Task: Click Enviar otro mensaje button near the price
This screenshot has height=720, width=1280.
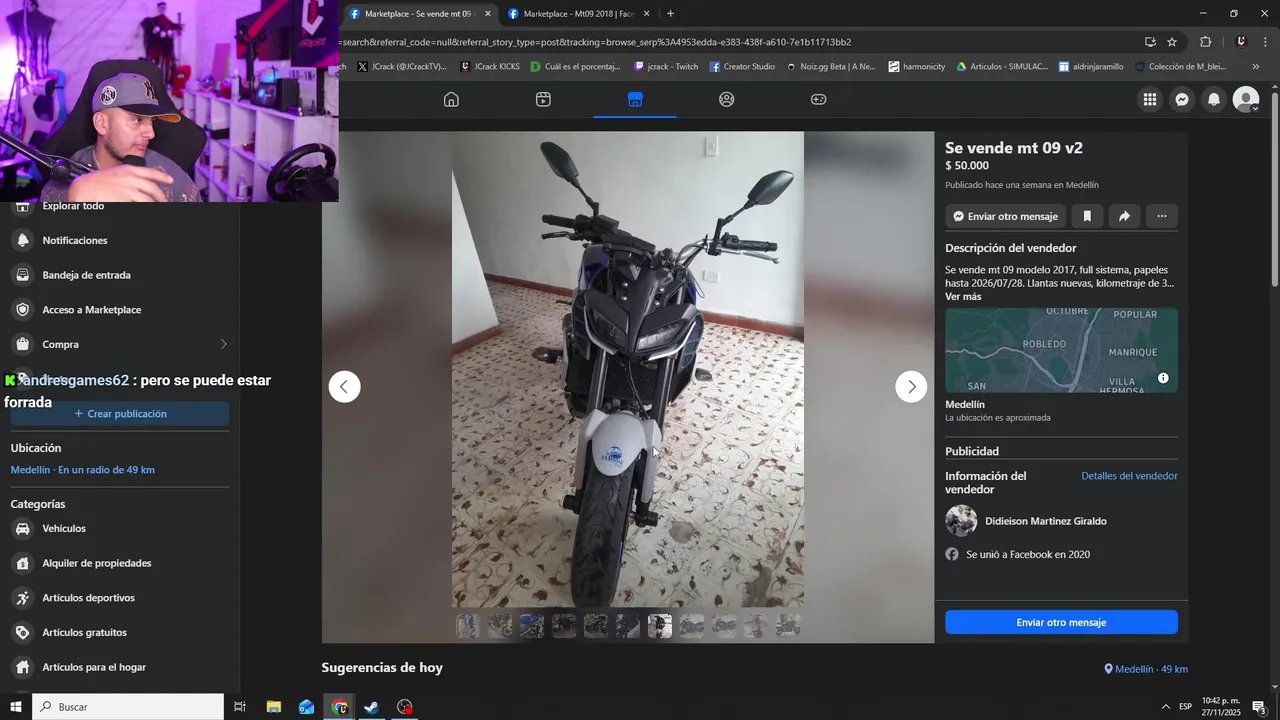Action: pos(1005,216)
